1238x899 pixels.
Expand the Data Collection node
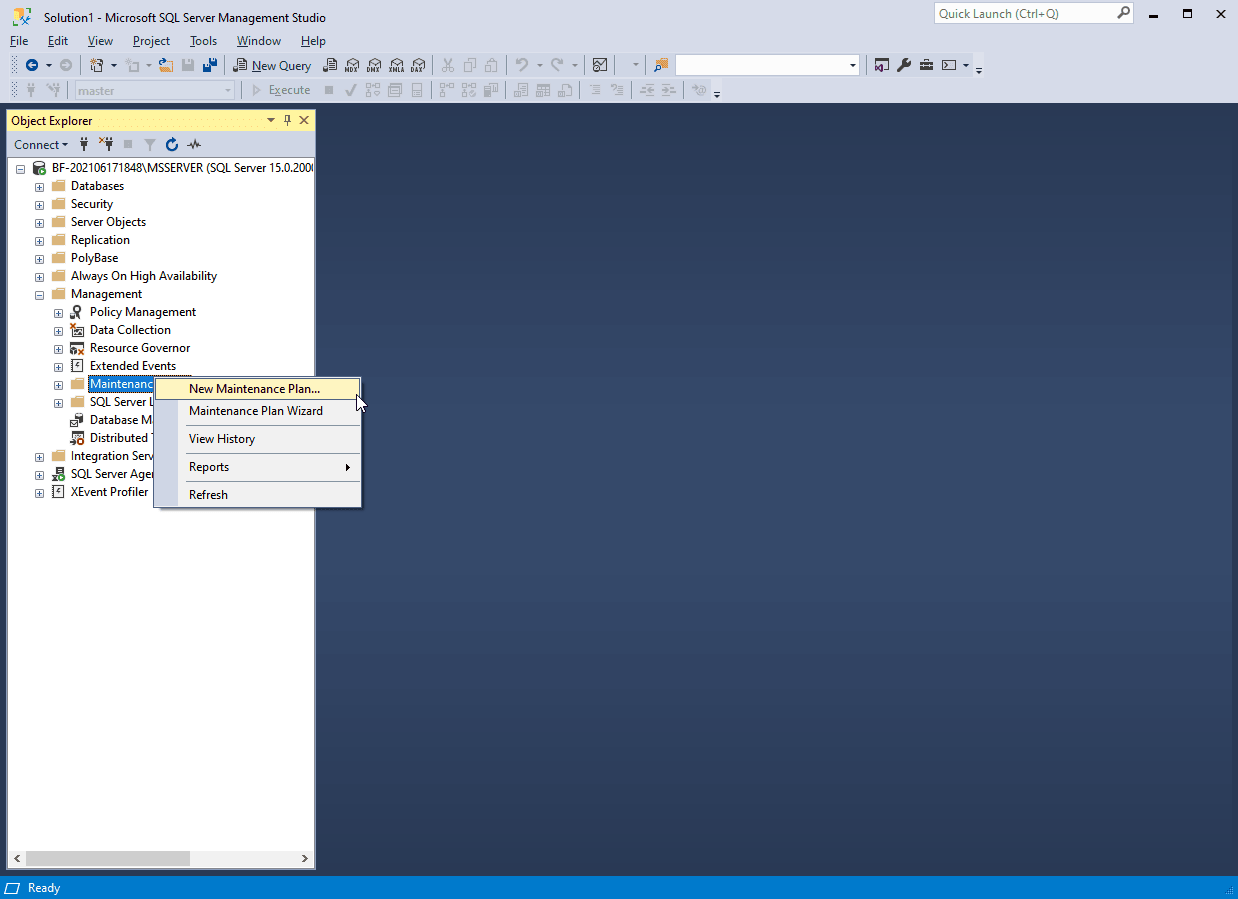click(59, 331)
